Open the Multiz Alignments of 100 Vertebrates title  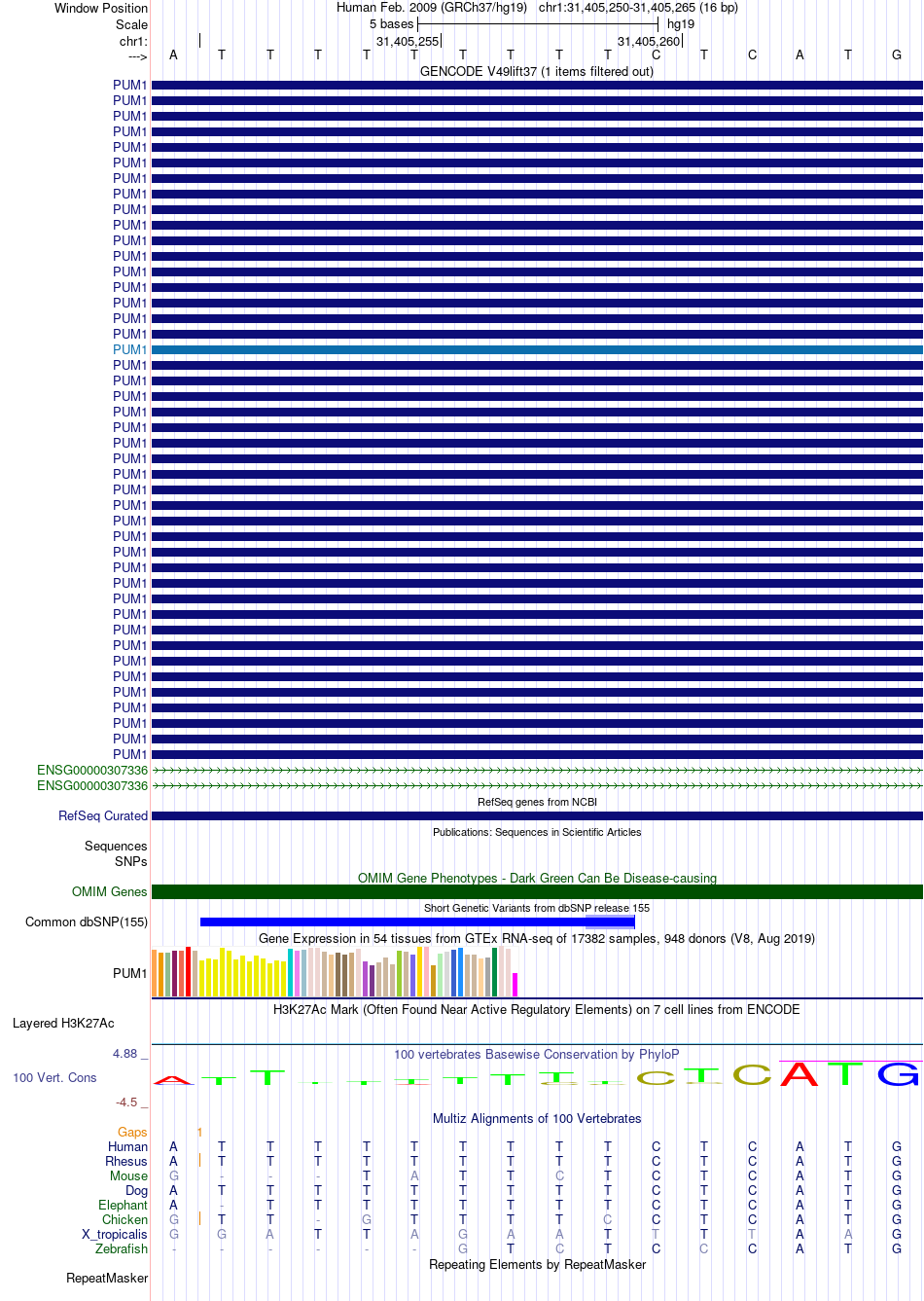coord(537,1118)
